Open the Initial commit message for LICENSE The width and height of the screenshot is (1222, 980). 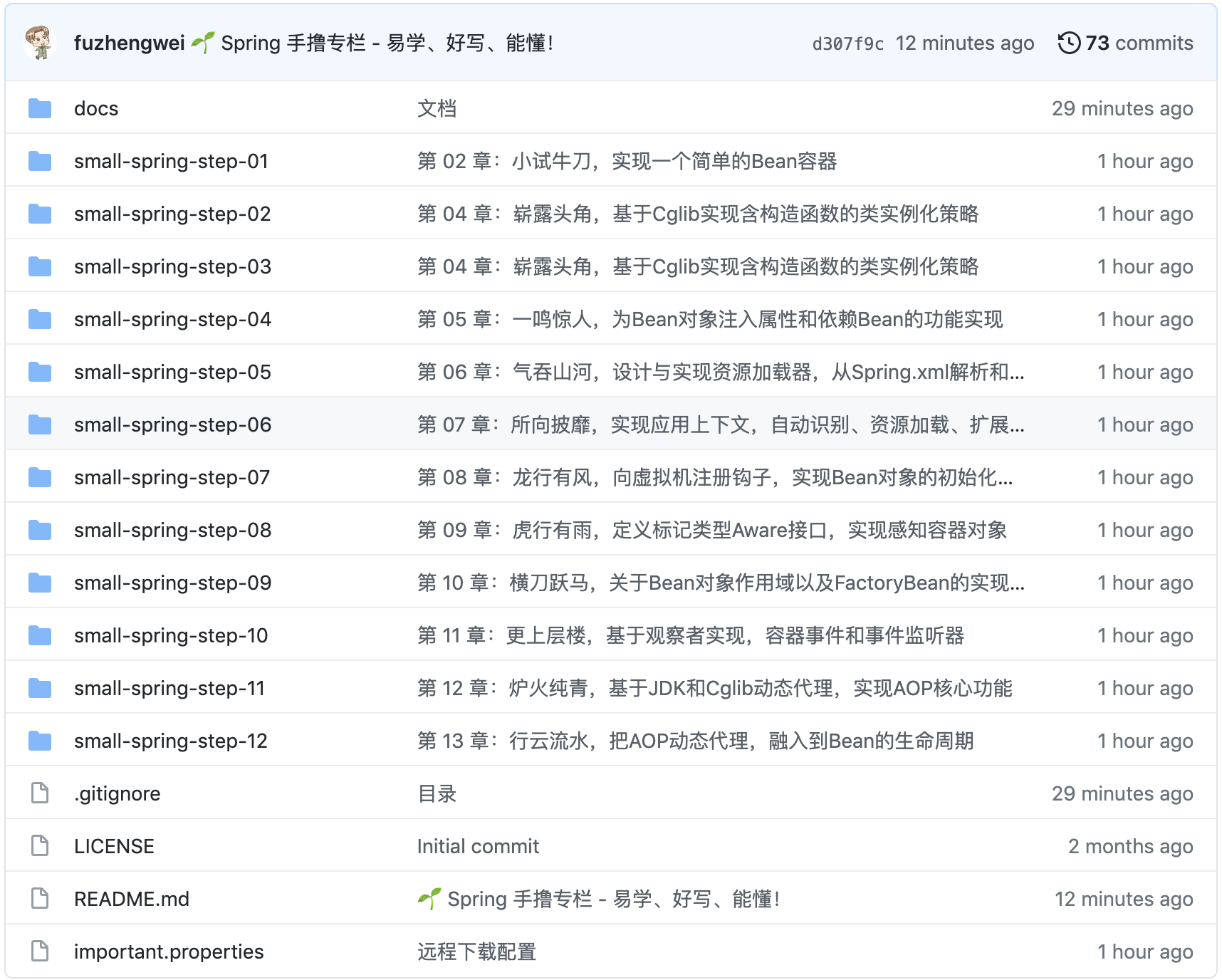478,846
